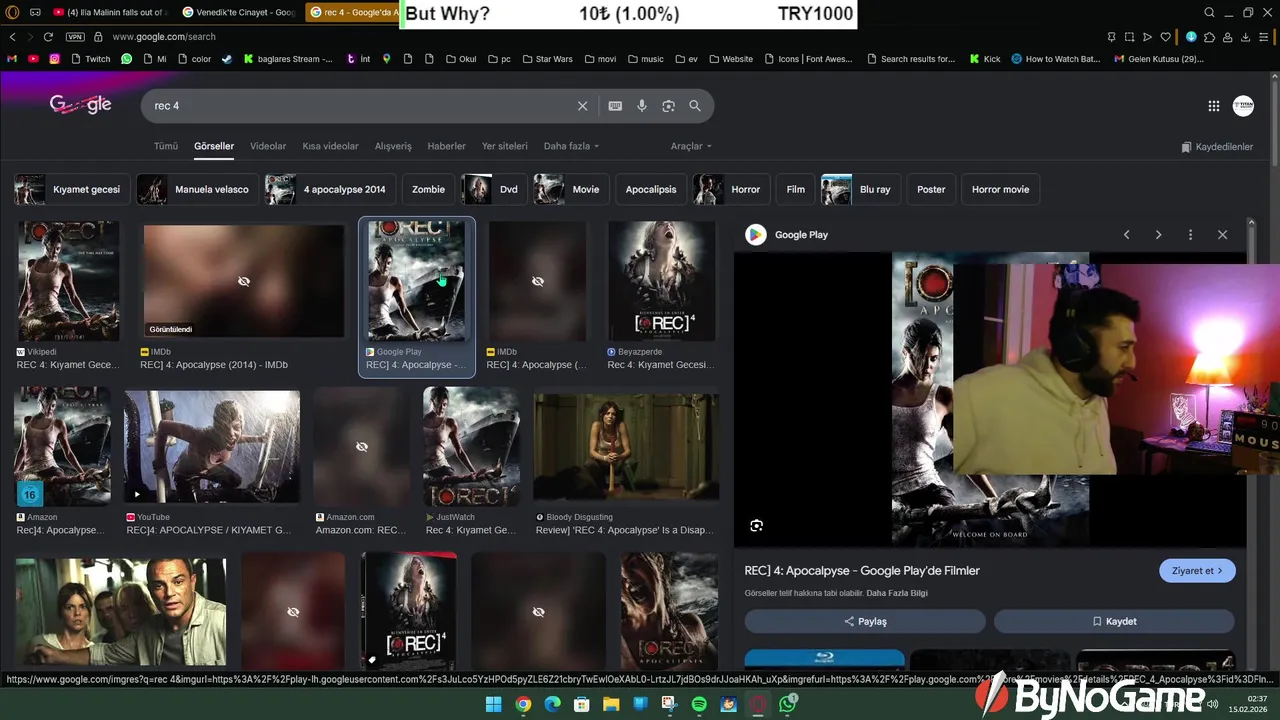
Task: Clear the search box with the X icon
Action: pos(582,106)
